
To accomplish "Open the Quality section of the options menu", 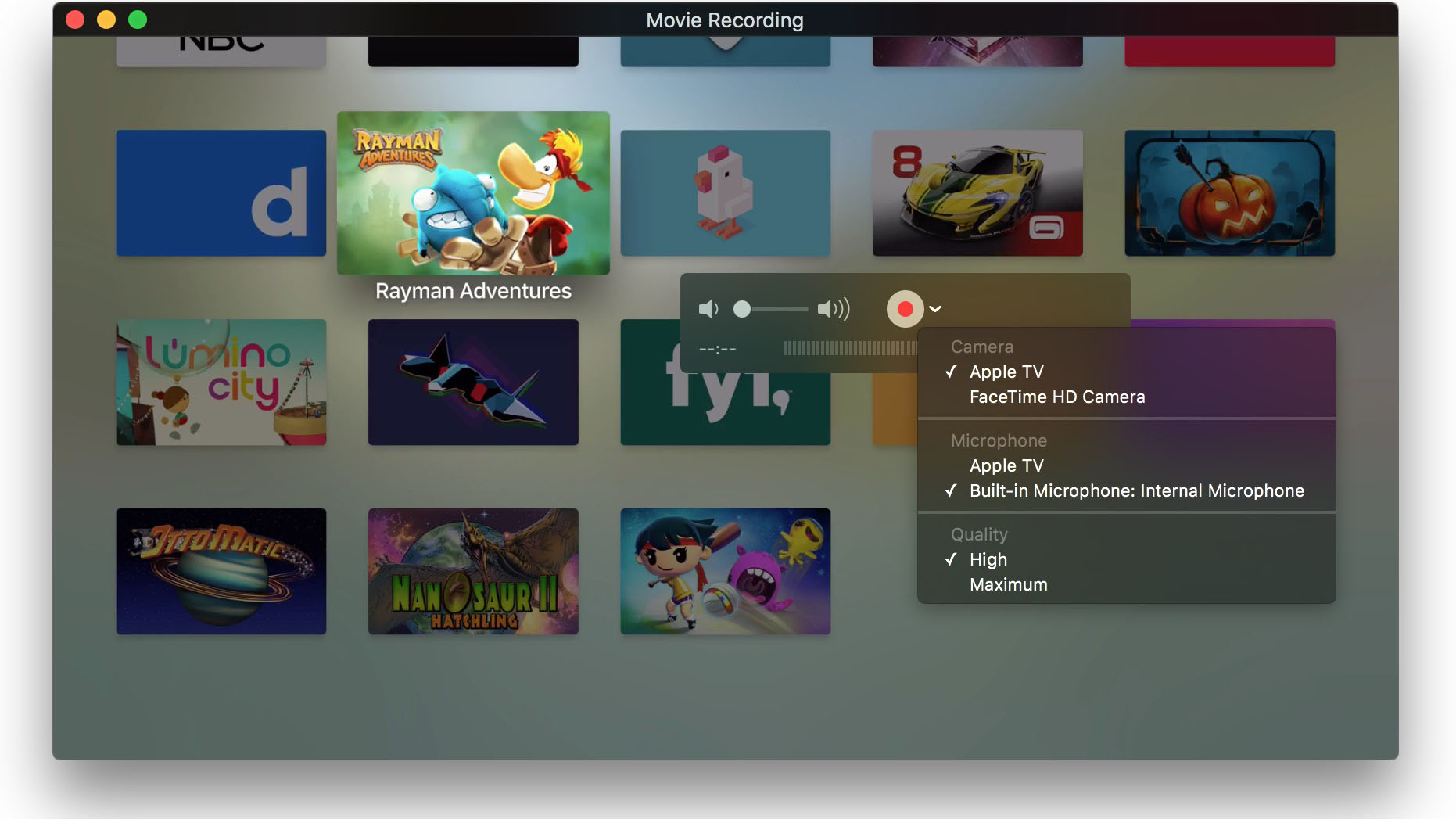I will 978,534.
